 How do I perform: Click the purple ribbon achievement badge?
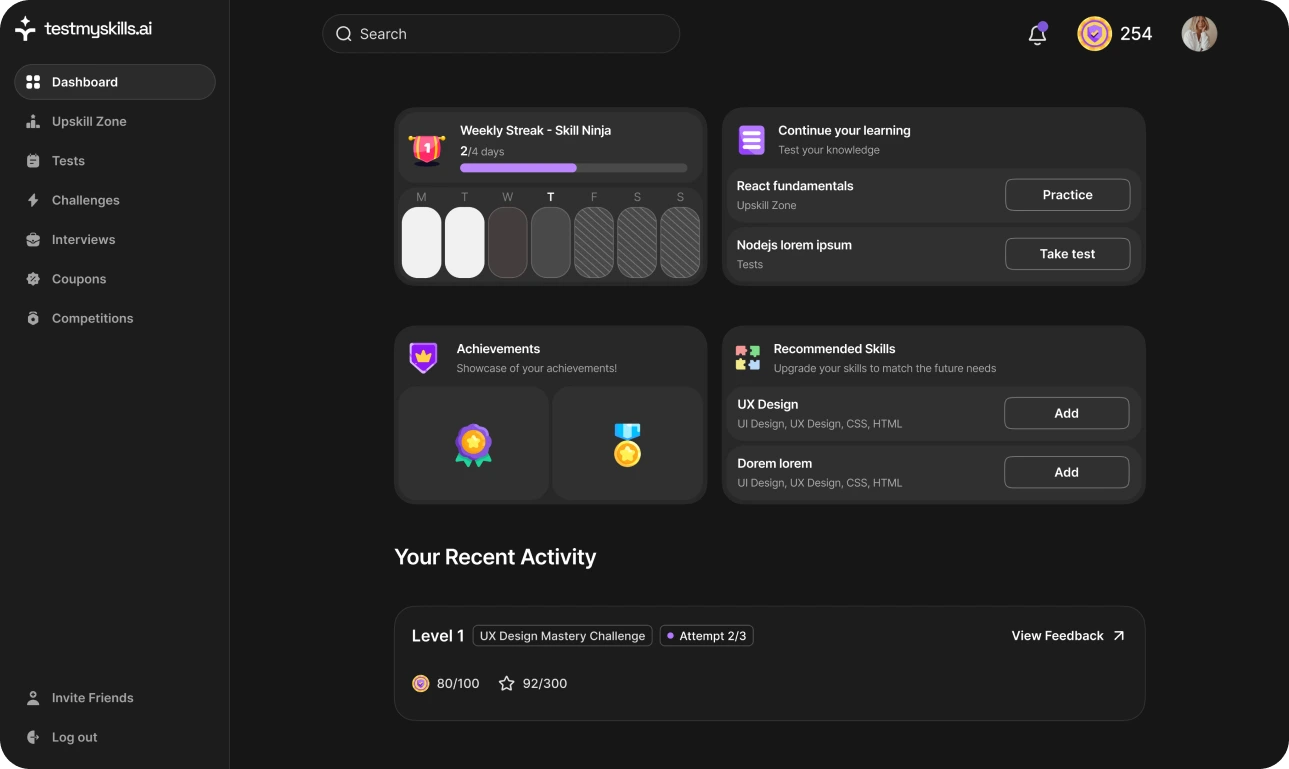point(473,445)
